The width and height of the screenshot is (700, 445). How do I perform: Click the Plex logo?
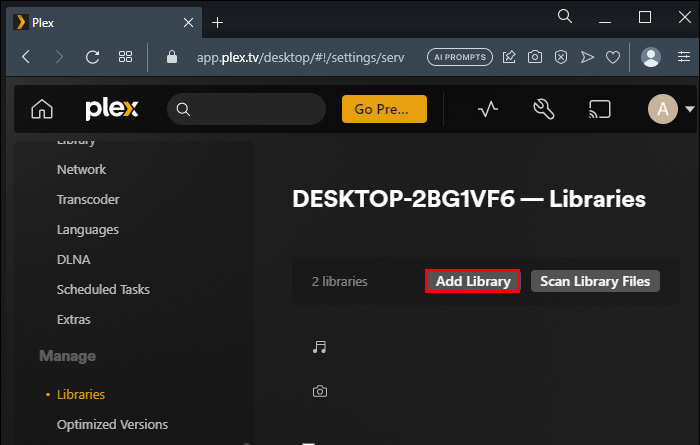coord(112,109)
